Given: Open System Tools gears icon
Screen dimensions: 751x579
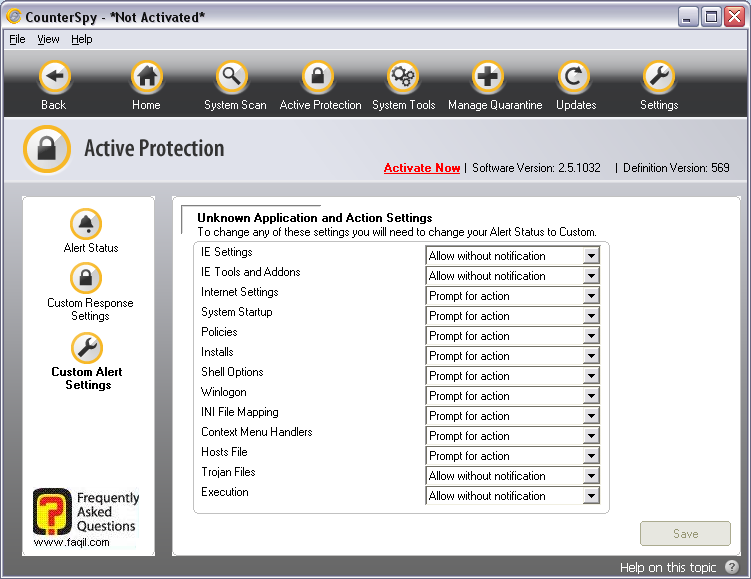Looking at the screenshot, I should [403, 77].
